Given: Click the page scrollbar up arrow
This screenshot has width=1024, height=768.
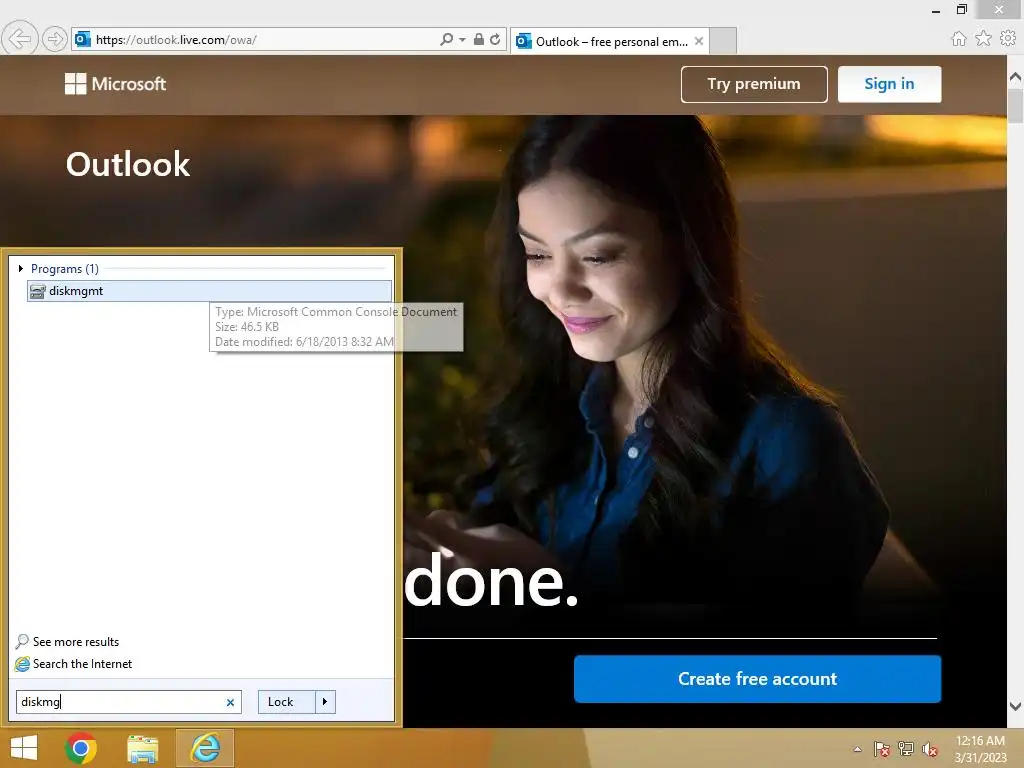Looking at the screenshot, I should click(1015, 76).
